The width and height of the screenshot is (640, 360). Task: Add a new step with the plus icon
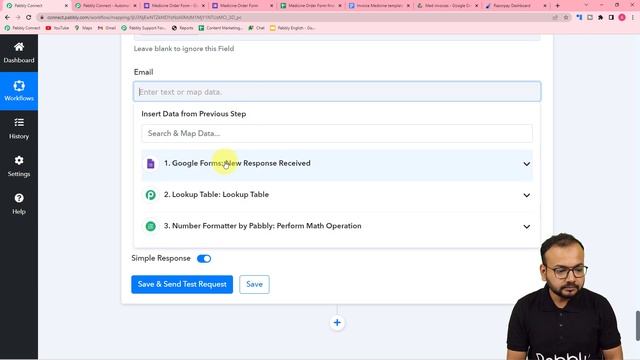337,323
